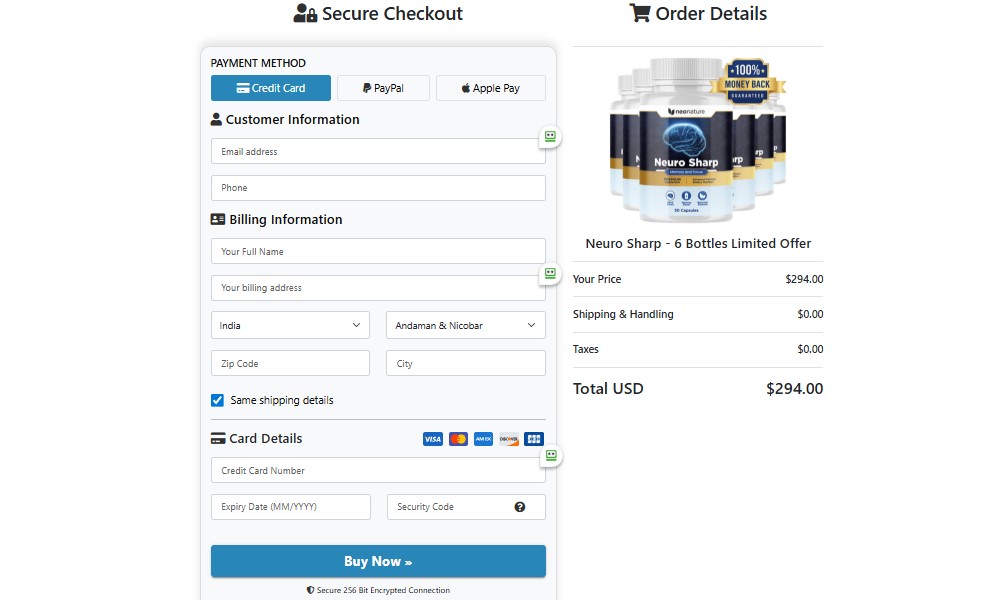Choose Apple Pay payment option
The height and width of the screenshot is (600, 988).
[490, 88]
